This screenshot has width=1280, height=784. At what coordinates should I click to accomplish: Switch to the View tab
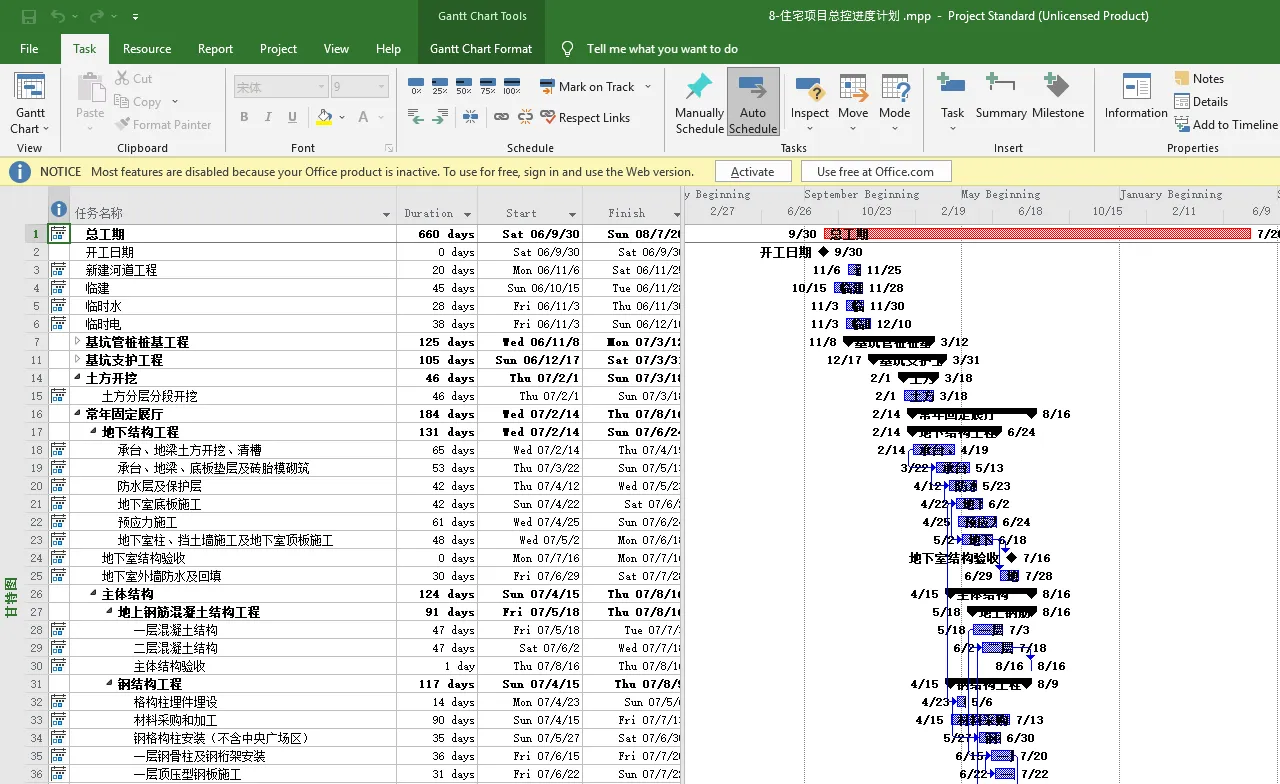(x=336, y=49)
